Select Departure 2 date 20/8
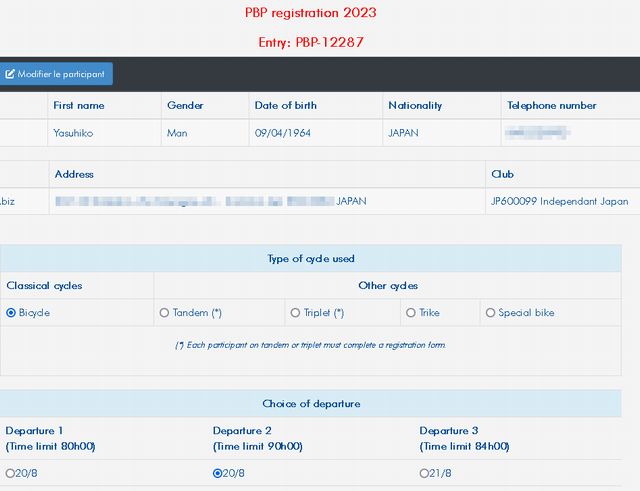640x491 pixels. (218, 474)
